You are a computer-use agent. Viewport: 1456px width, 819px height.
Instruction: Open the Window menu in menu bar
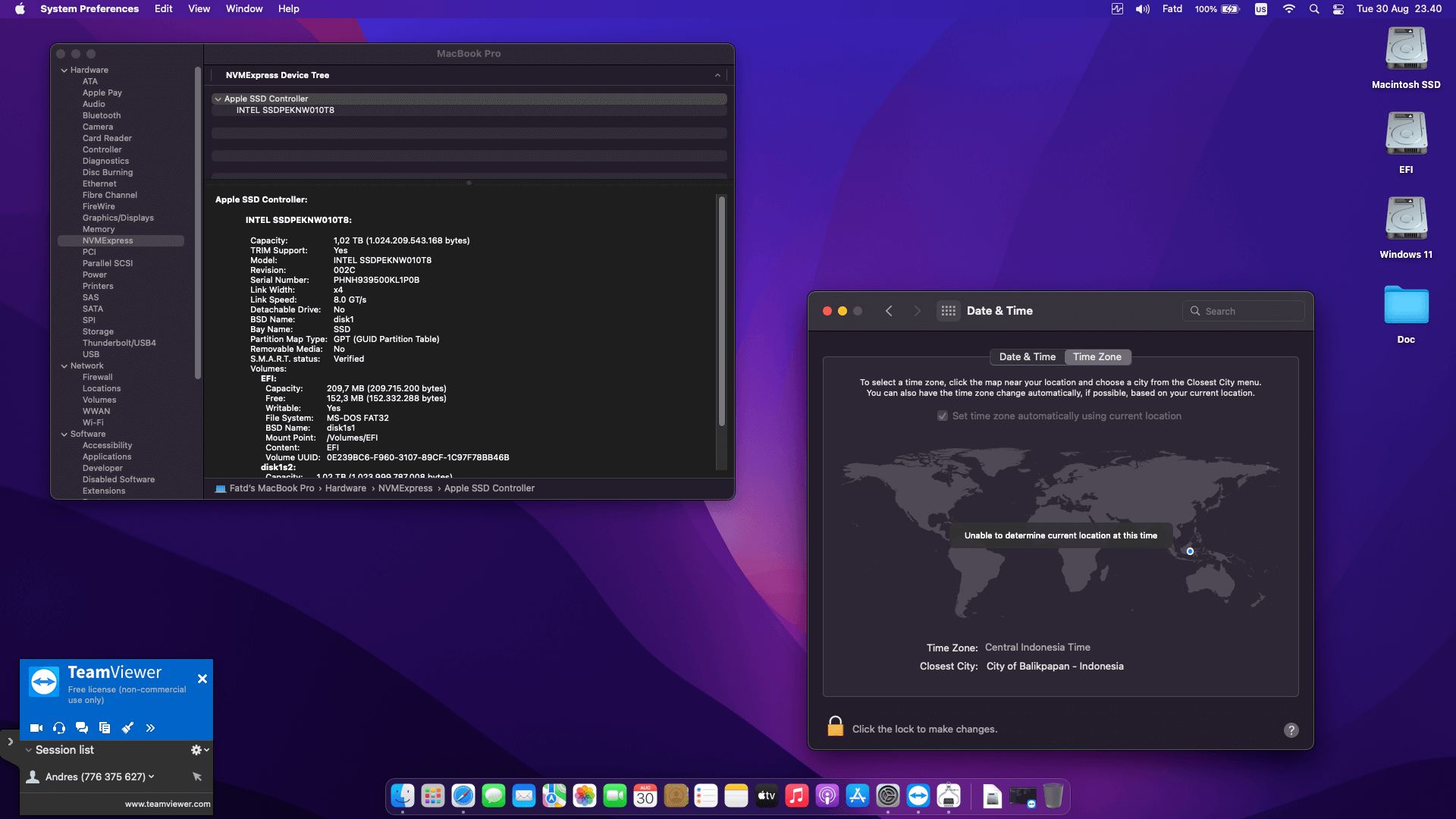pos(243,9)
